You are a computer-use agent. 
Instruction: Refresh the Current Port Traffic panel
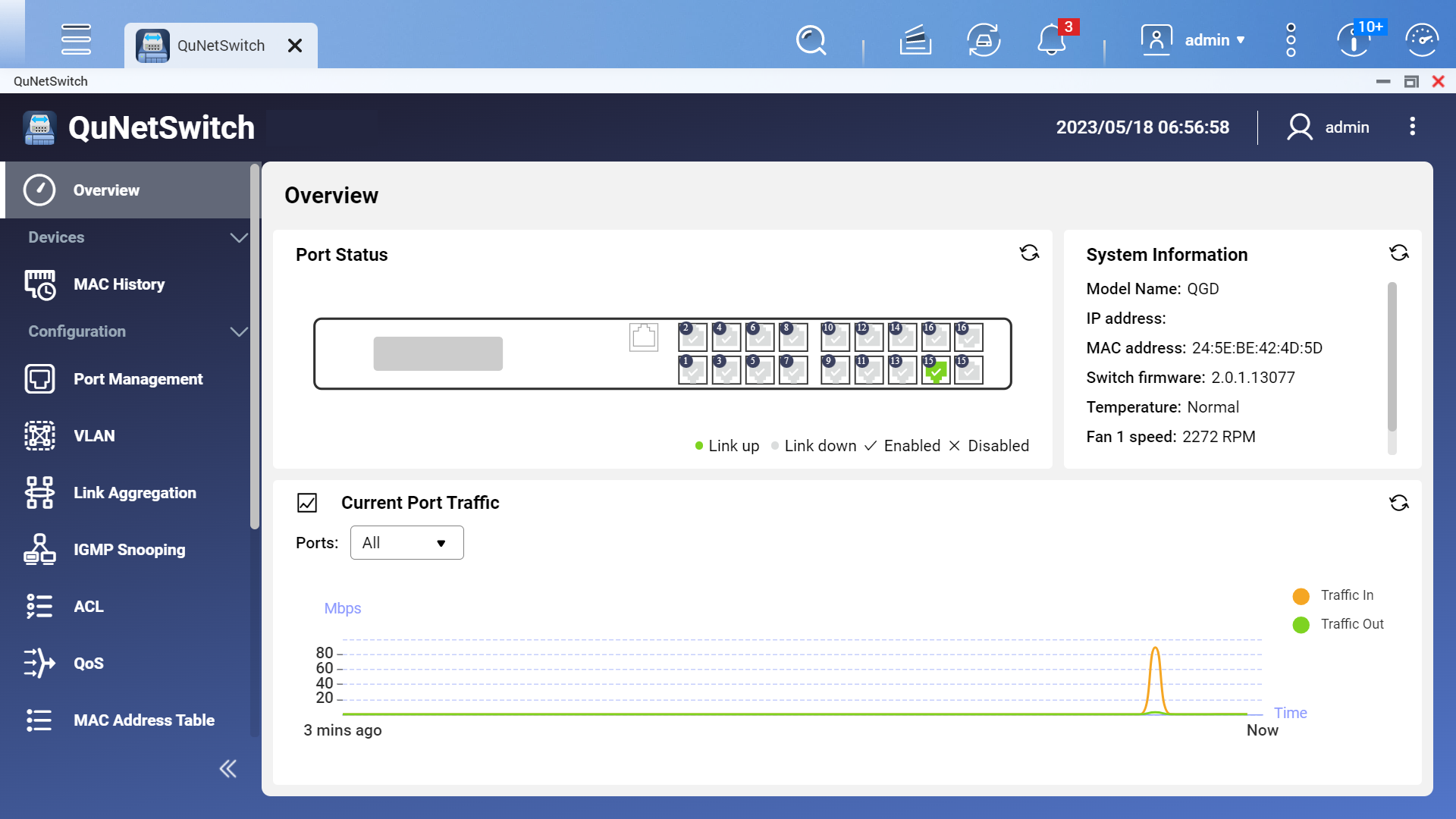pyautogui.click(x=1398, y=503)
